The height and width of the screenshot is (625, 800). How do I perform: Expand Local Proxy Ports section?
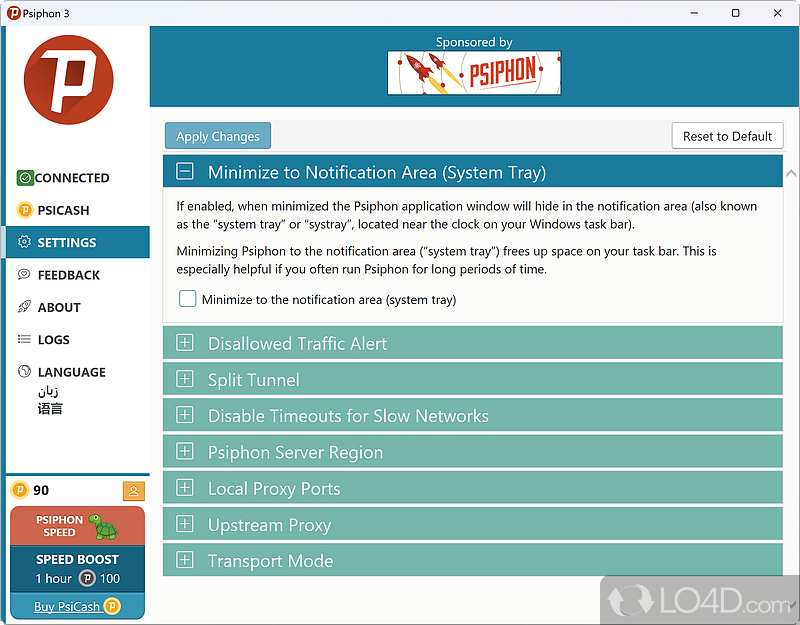(x=472, y=488)
